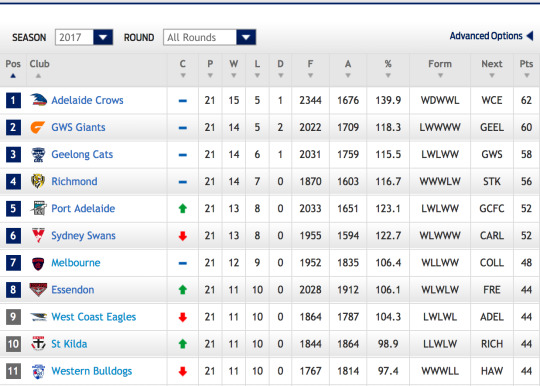Click Western Bulldogs' next opponent HAW
The image size is (540, 386).
point(492,371)
